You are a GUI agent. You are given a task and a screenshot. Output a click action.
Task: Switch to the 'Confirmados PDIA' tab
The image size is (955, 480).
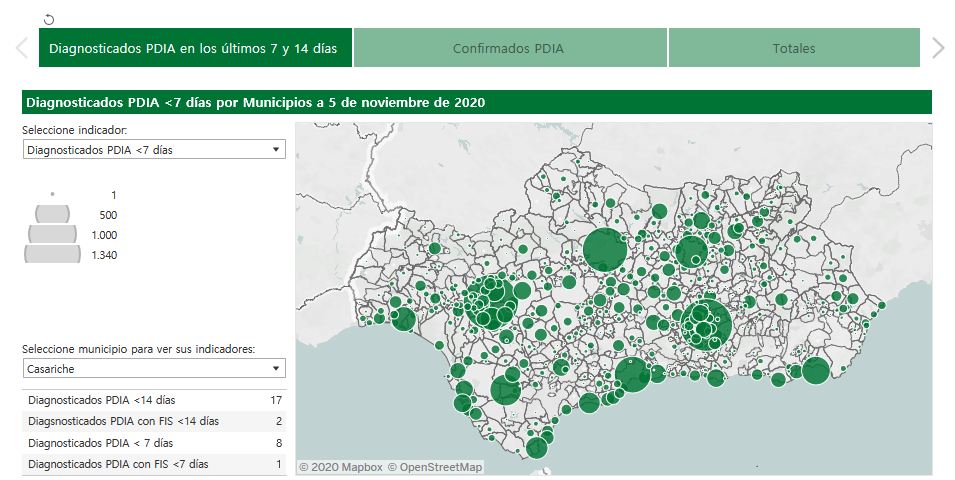(x=509, y=48)
